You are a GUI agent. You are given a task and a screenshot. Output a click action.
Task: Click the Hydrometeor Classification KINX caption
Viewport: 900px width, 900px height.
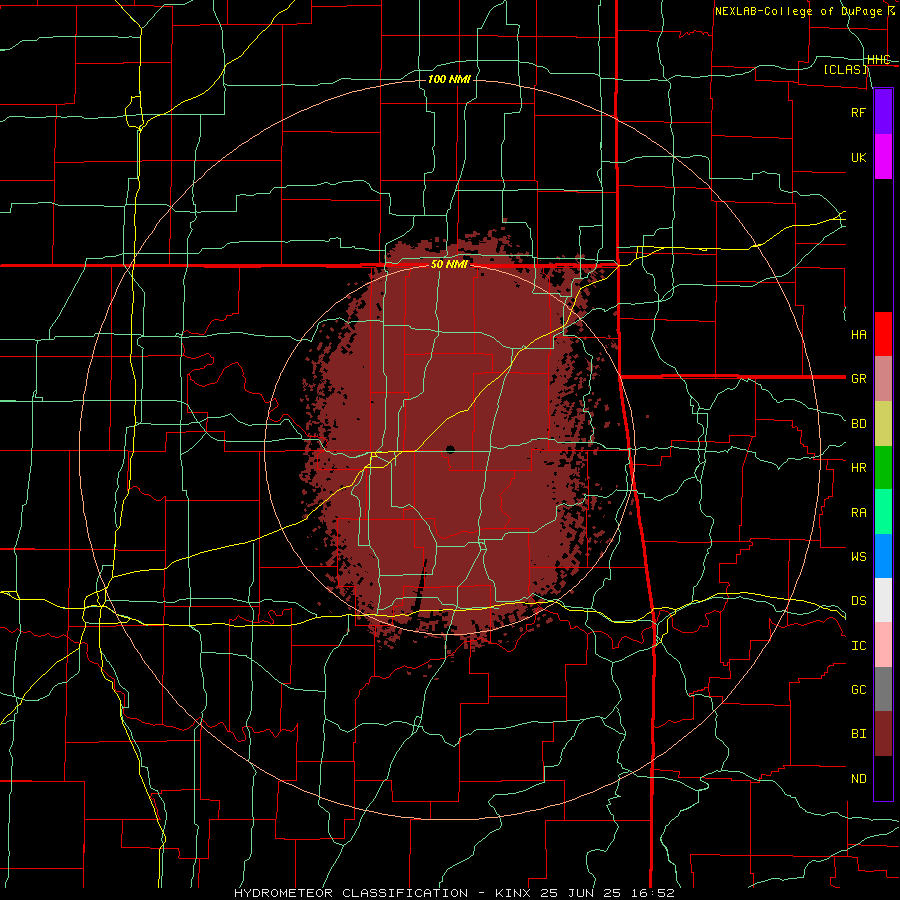tap(454, 893)
